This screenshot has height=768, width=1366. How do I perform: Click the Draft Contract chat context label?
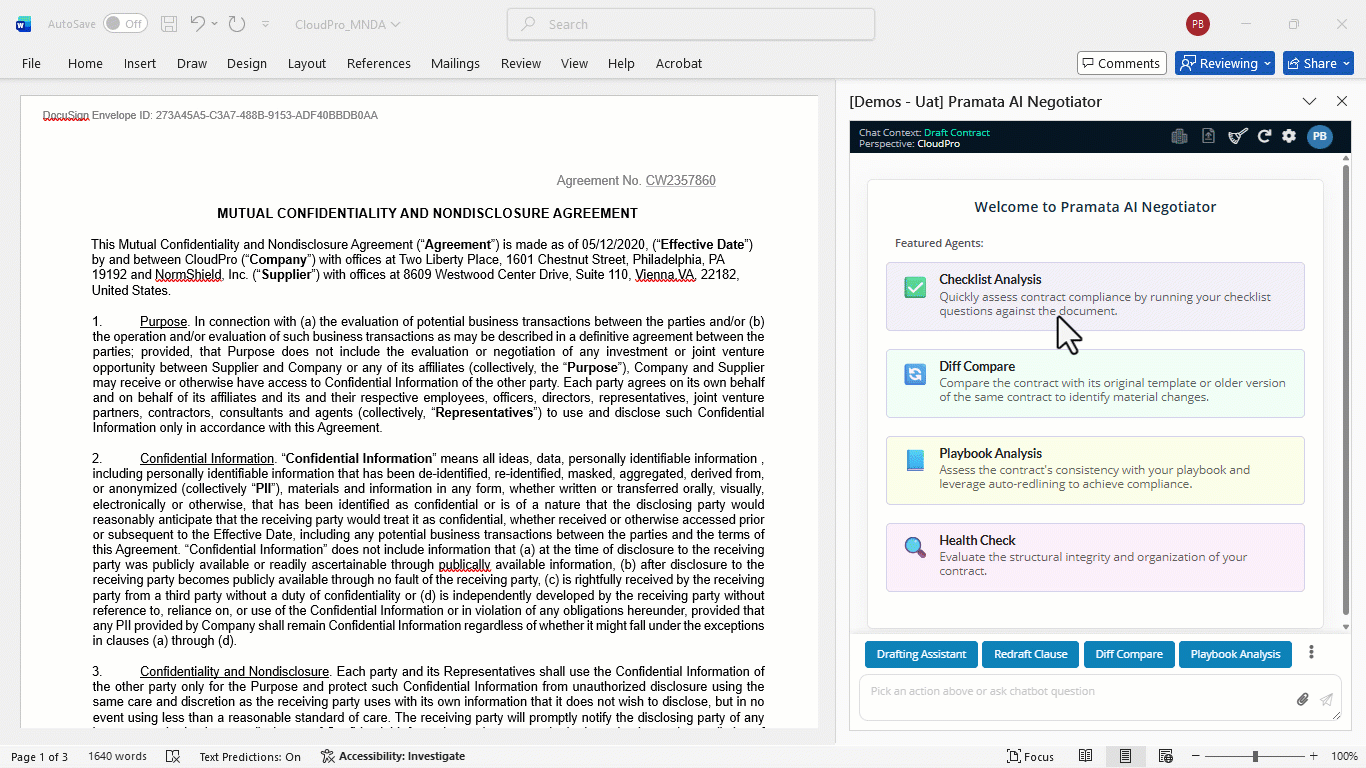(x=957, y=132)
